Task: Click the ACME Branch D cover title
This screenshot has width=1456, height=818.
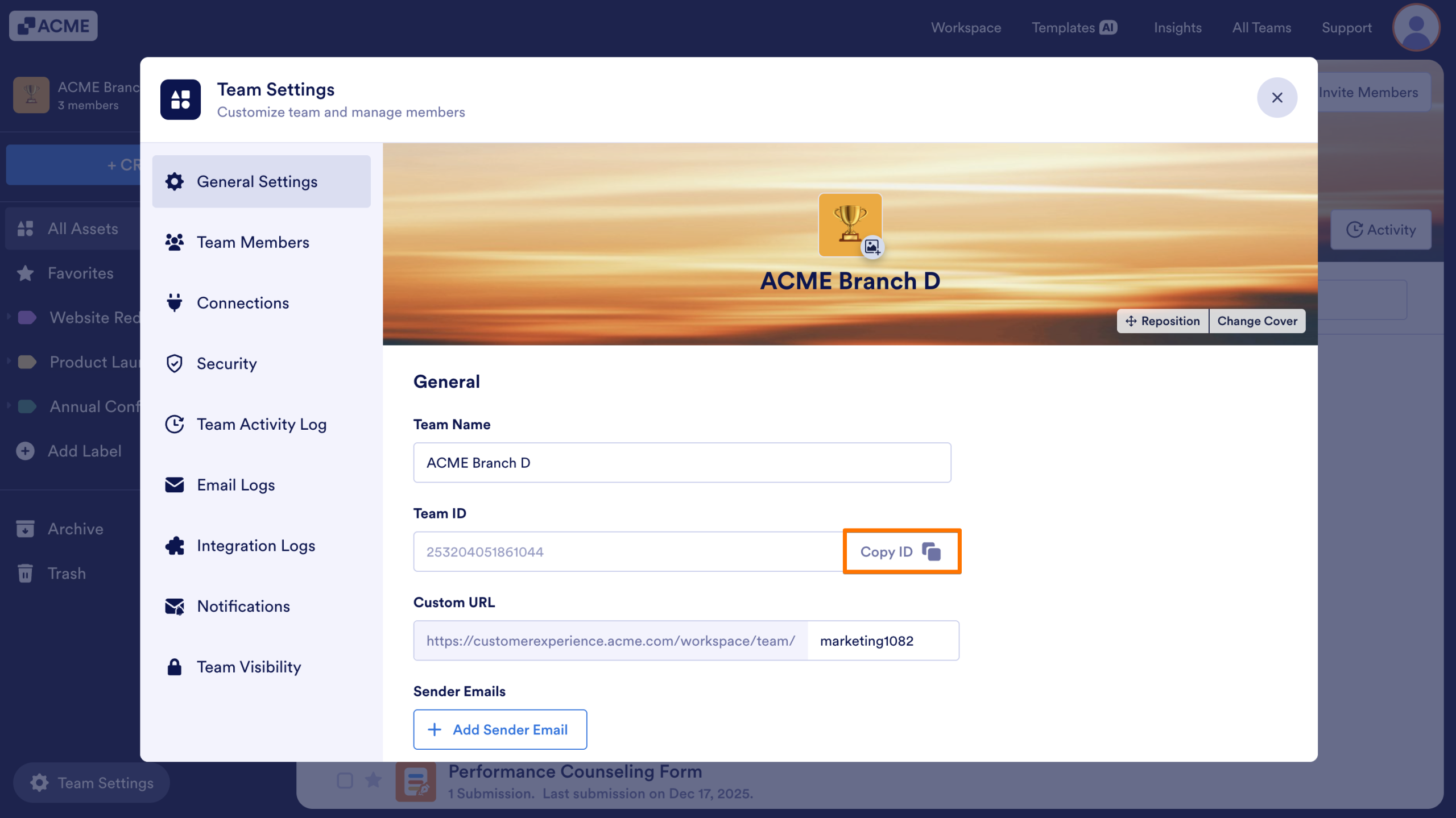Action: click(850, 281)
